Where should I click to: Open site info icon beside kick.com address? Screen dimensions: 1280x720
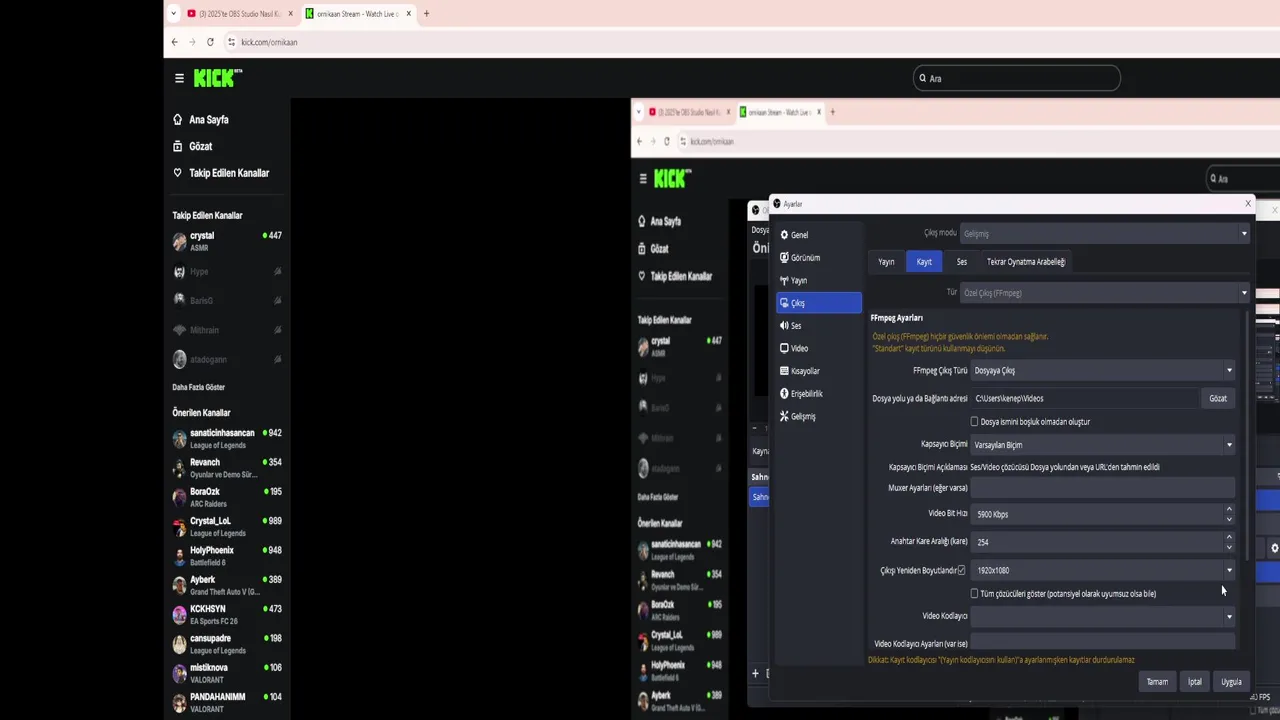(231, 42)
